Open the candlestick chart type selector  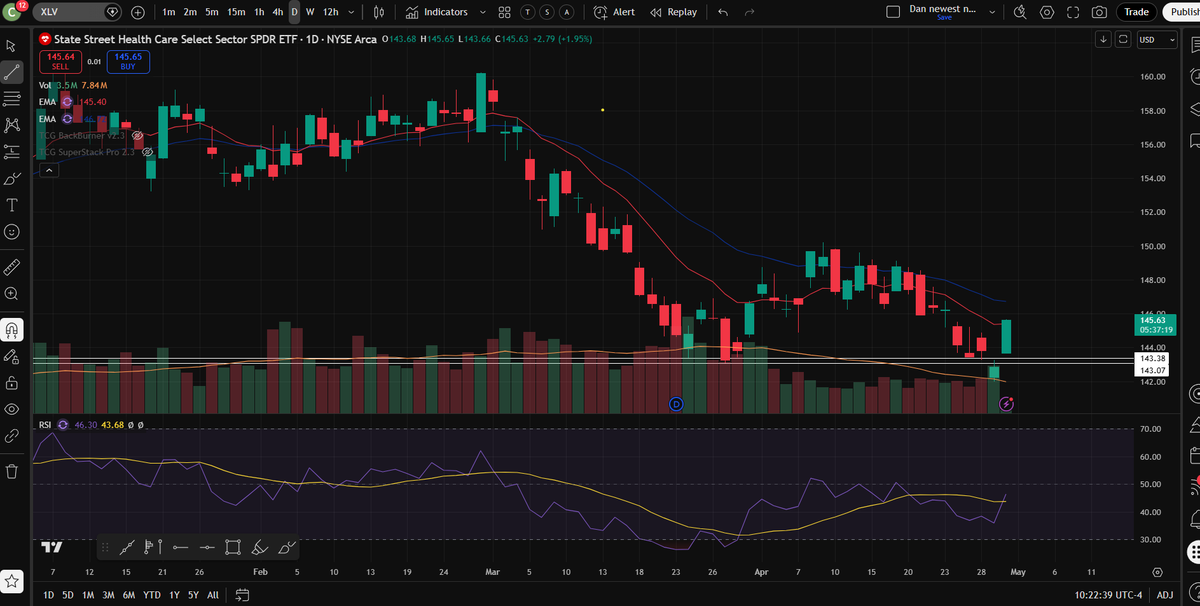tap(379, 12)
